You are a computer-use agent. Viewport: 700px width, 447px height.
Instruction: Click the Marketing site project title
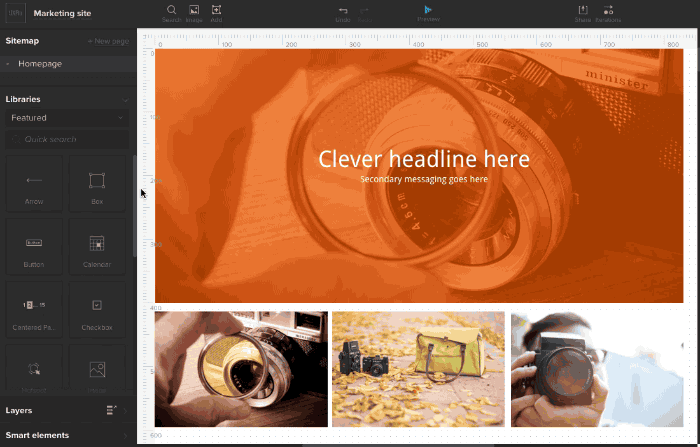click(62, 13)
